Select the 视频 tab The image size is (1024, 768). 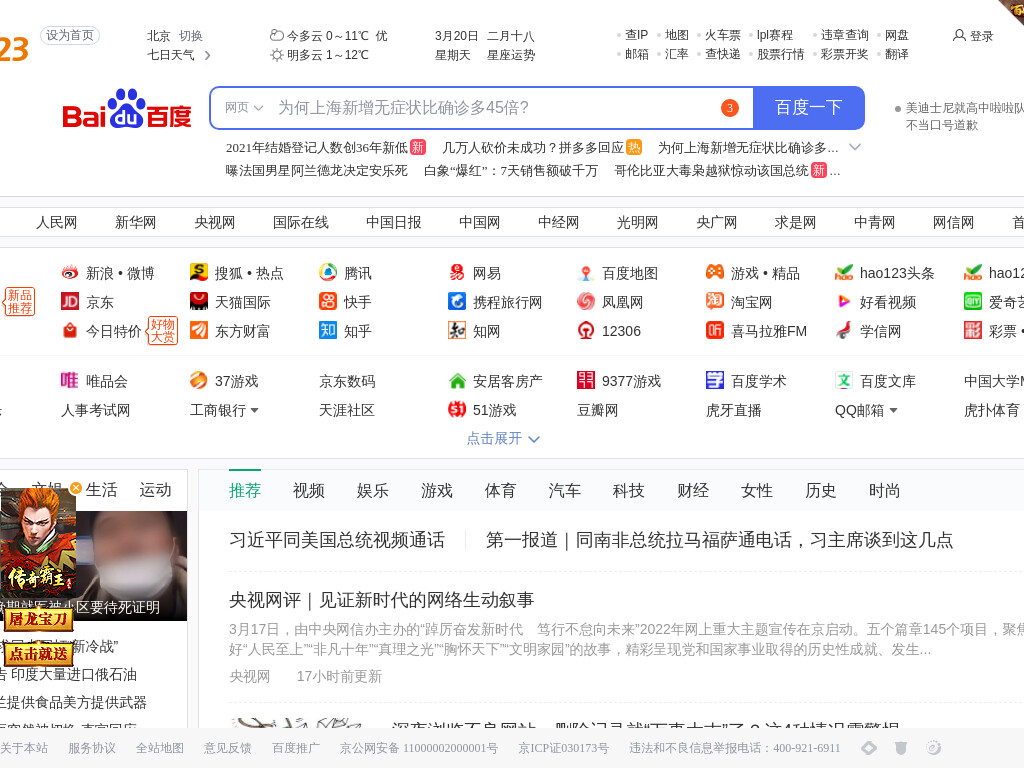[x=309, y=490]
